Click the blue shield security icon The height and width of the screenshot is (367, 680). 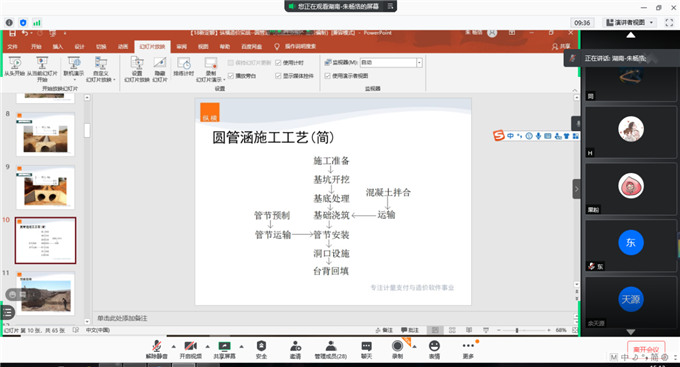click(x=23, y=23)
